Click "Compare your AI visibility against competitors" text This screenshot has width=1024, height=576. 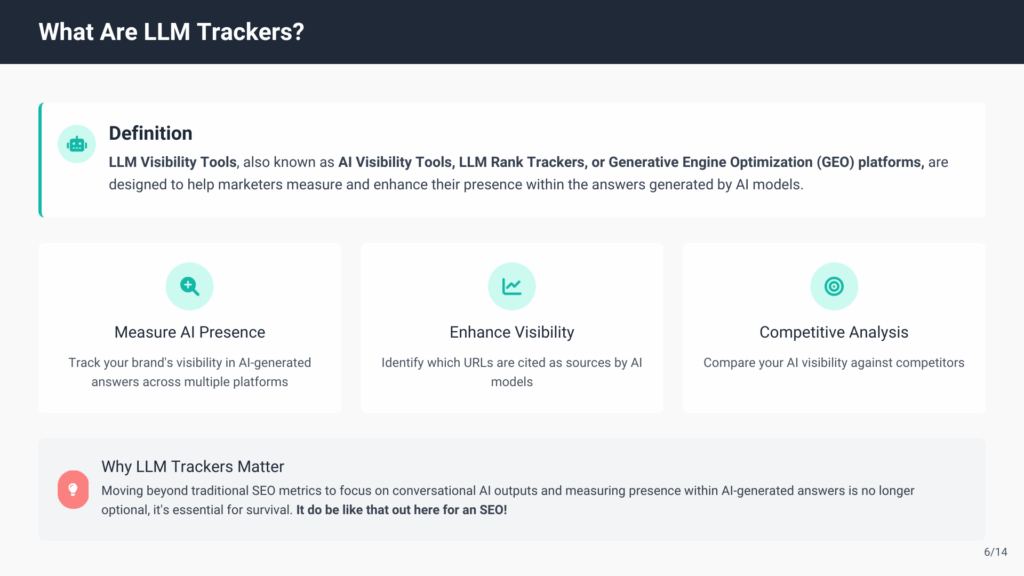[x=834, y=362]
